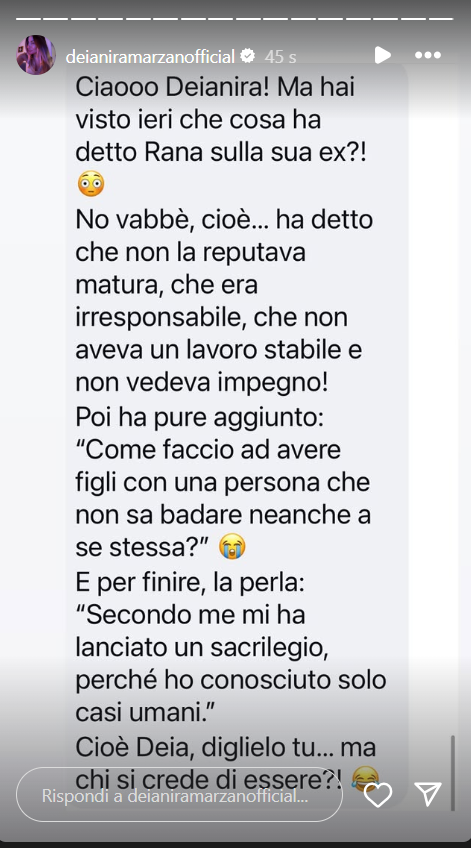The width and height of the screenshot is (471, 848).
Task: Resume the story with the play button
Action: click(x=382, y=55)
